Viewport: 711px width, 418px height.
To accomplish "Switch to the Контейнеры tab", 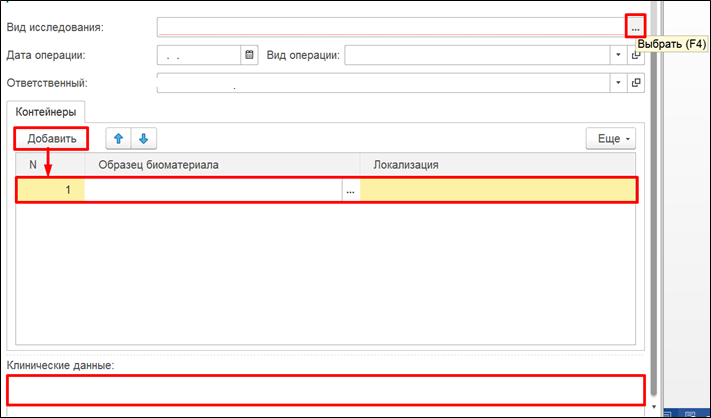I will coord(46,112).
